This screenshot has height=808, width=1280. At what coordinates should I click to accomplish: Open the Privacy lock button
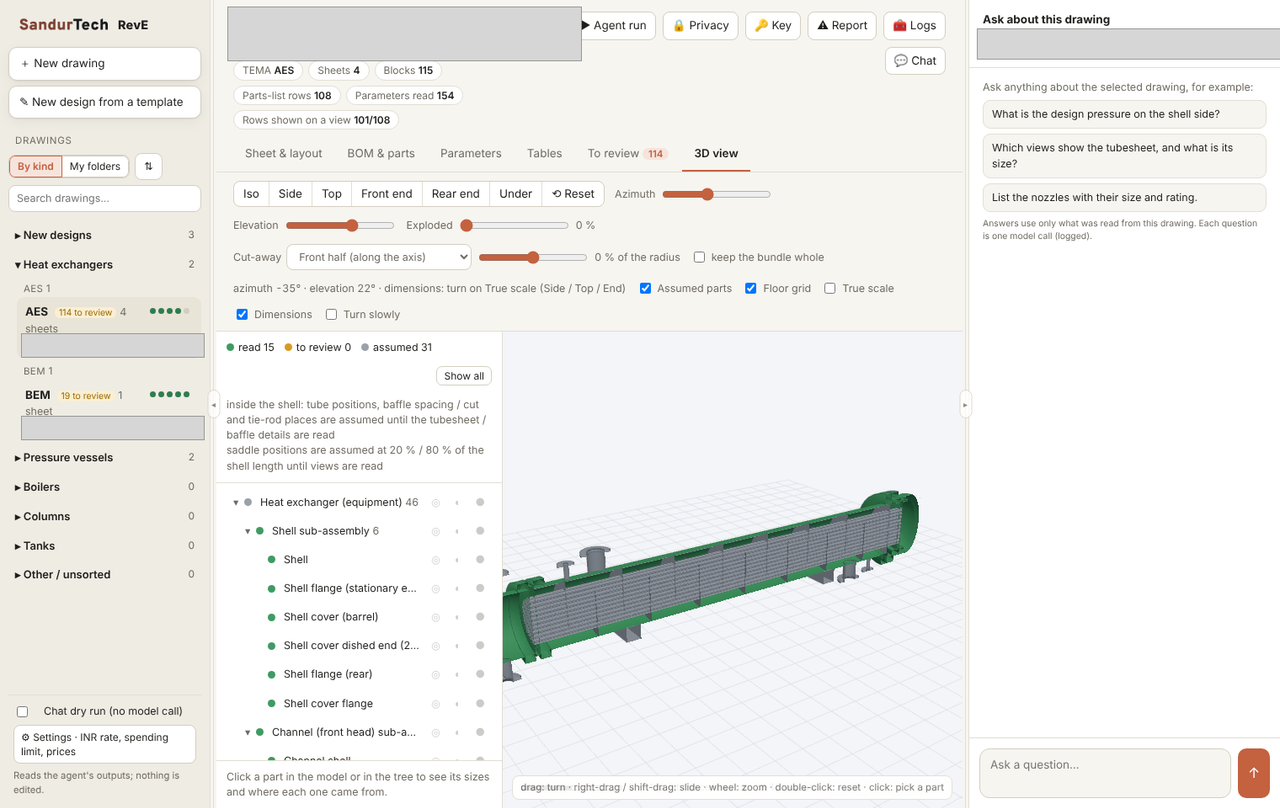click(700, 26)
